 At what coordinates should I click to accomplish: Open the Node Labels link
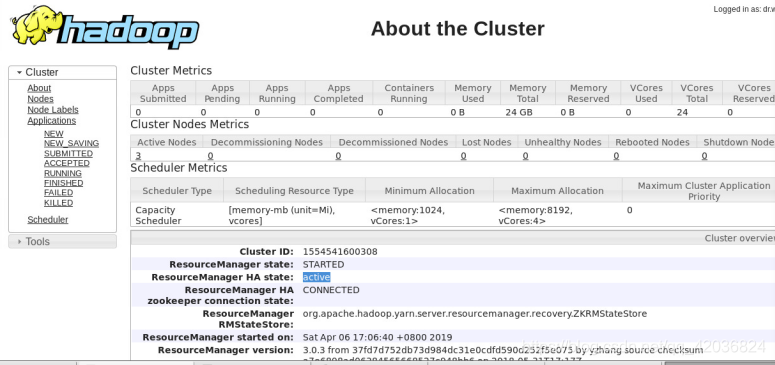coord(53,110)
